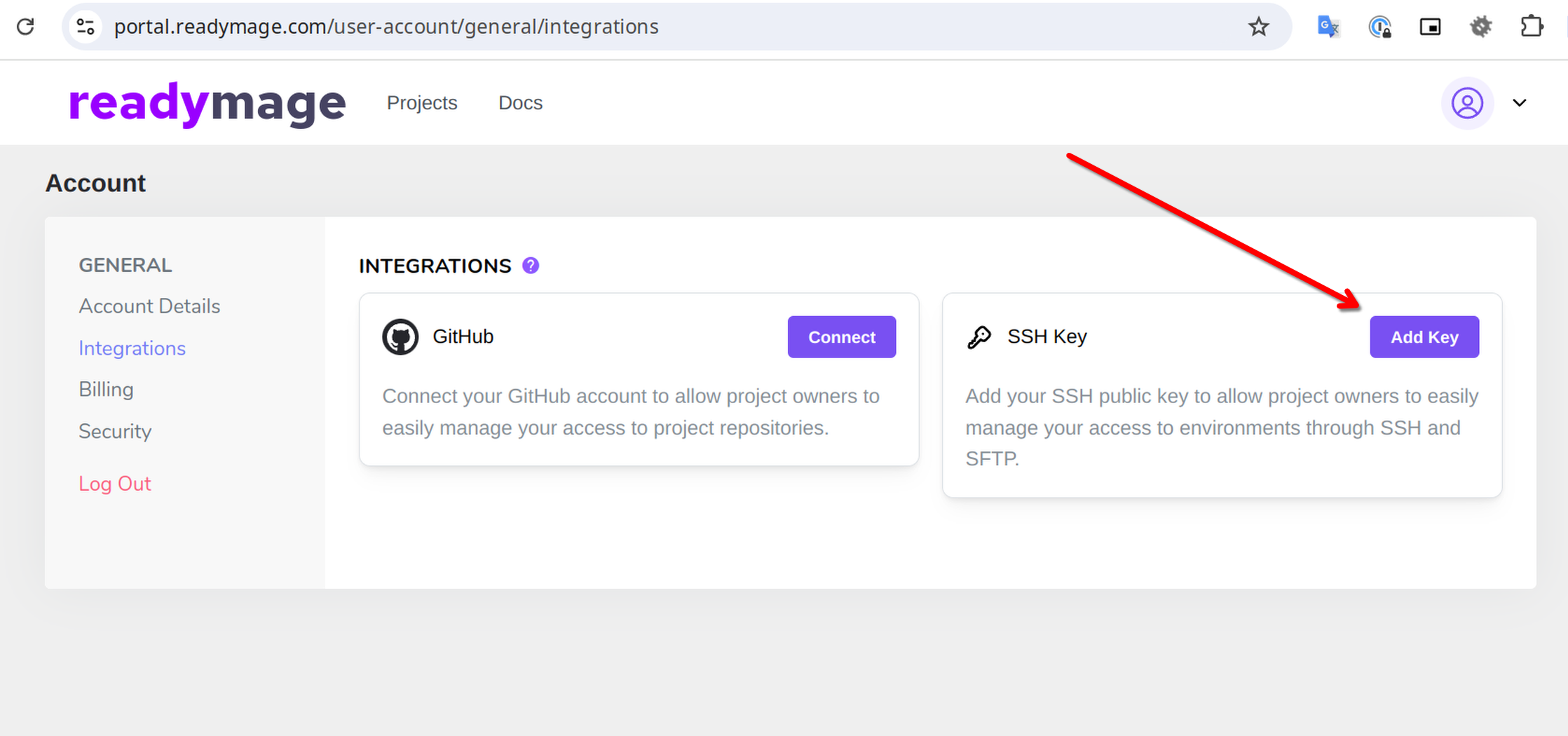Click Log Out in the sidebar
The height and width of the screenshot is (736, 1568).
click(x=114, y=484)
